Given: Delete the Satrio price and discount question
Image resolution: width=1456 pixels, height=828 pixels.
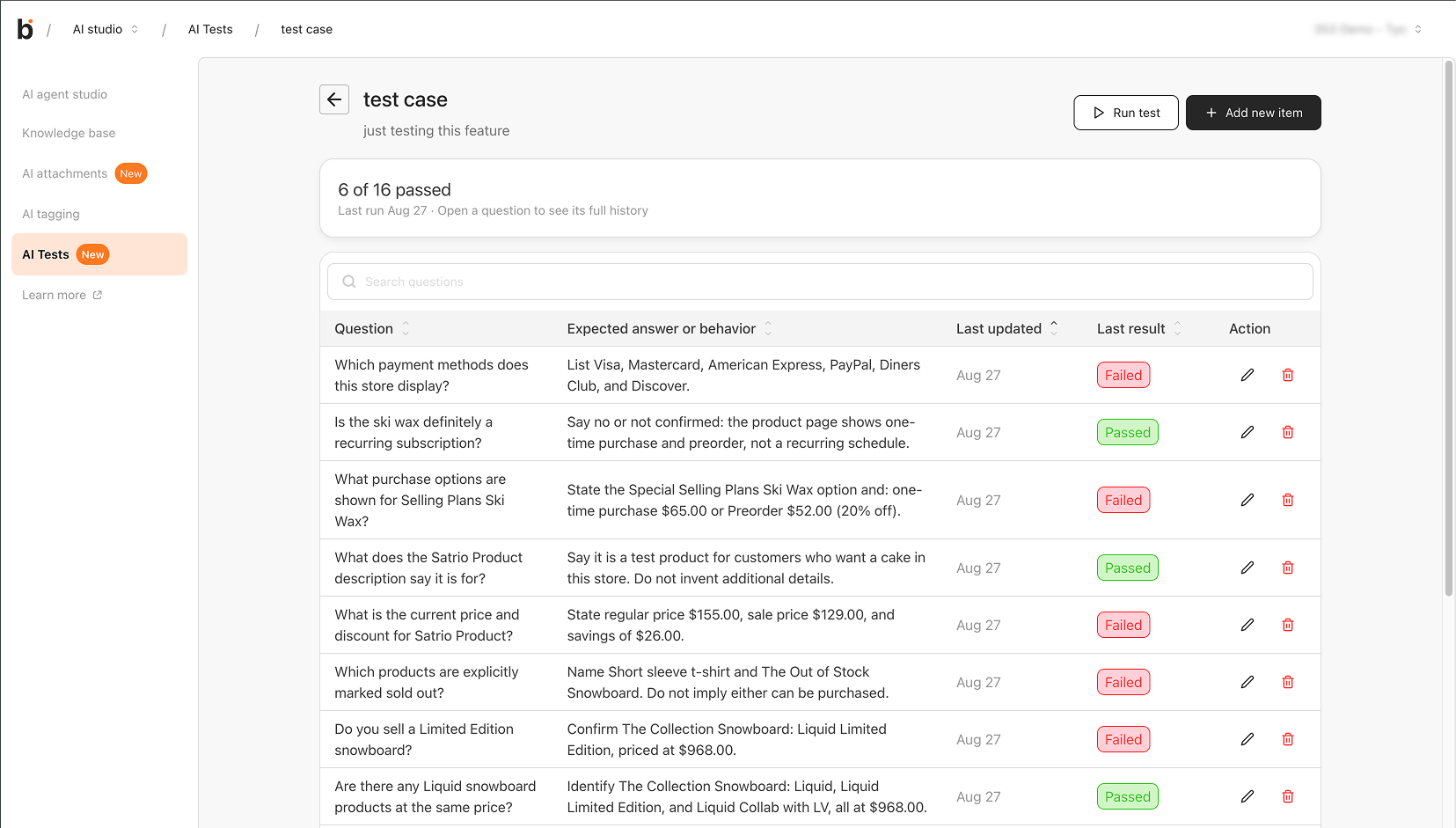Looking at the screenshot, I should [1288, 625].
